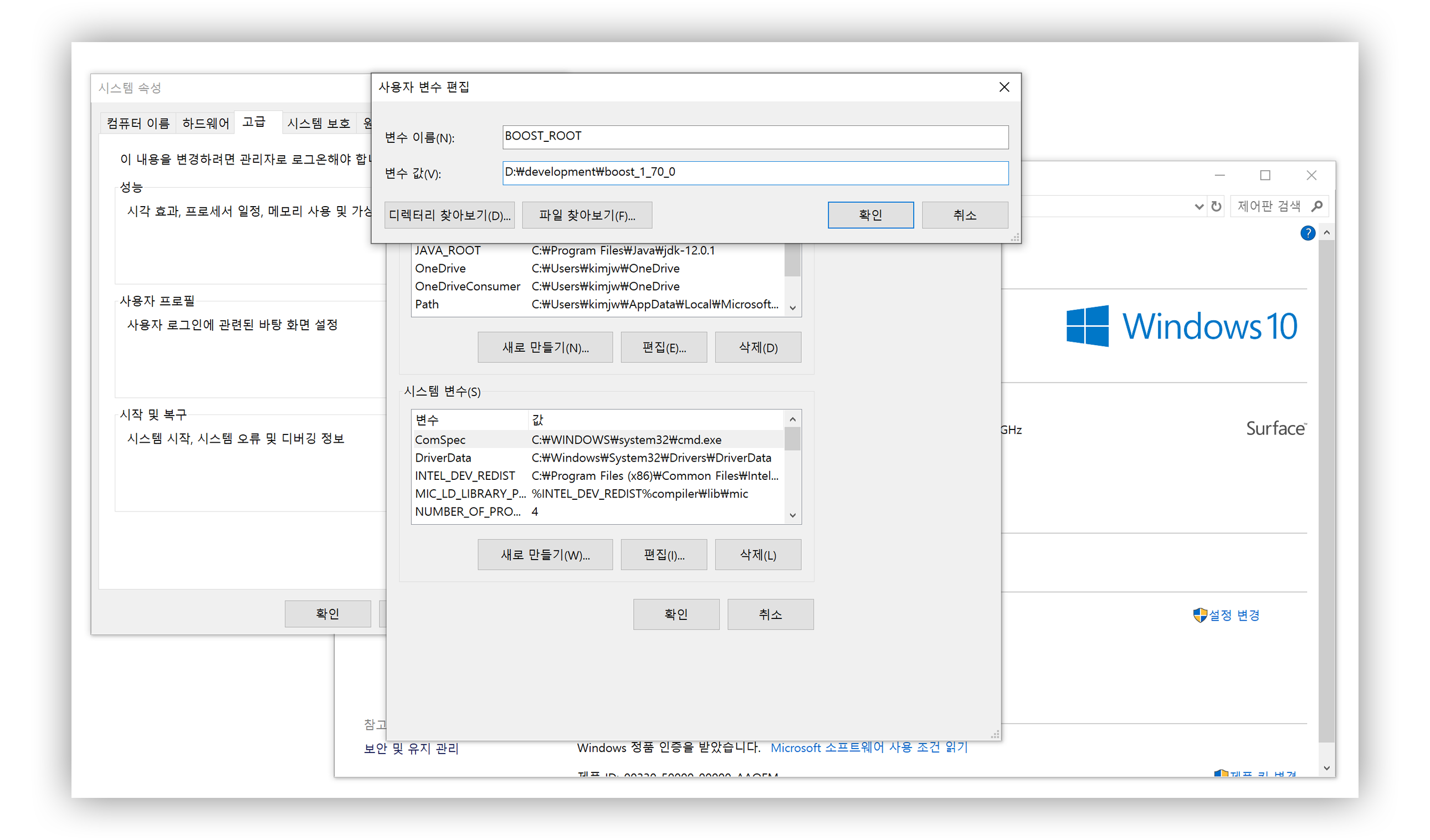The image size is (1430, 840).
Task: Click the 설정 변경 shield link
Action: coord(1233,615)
